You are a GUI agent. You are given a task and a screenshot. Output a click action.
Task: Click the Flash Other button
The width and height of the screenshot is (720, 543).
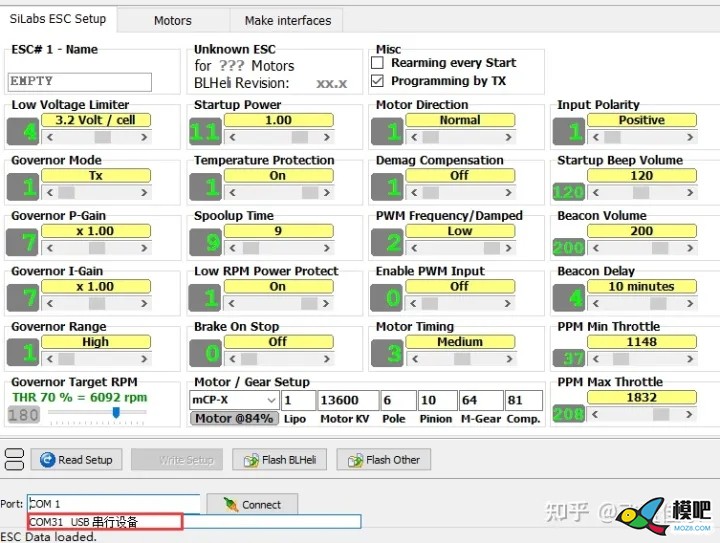[383, 459]
